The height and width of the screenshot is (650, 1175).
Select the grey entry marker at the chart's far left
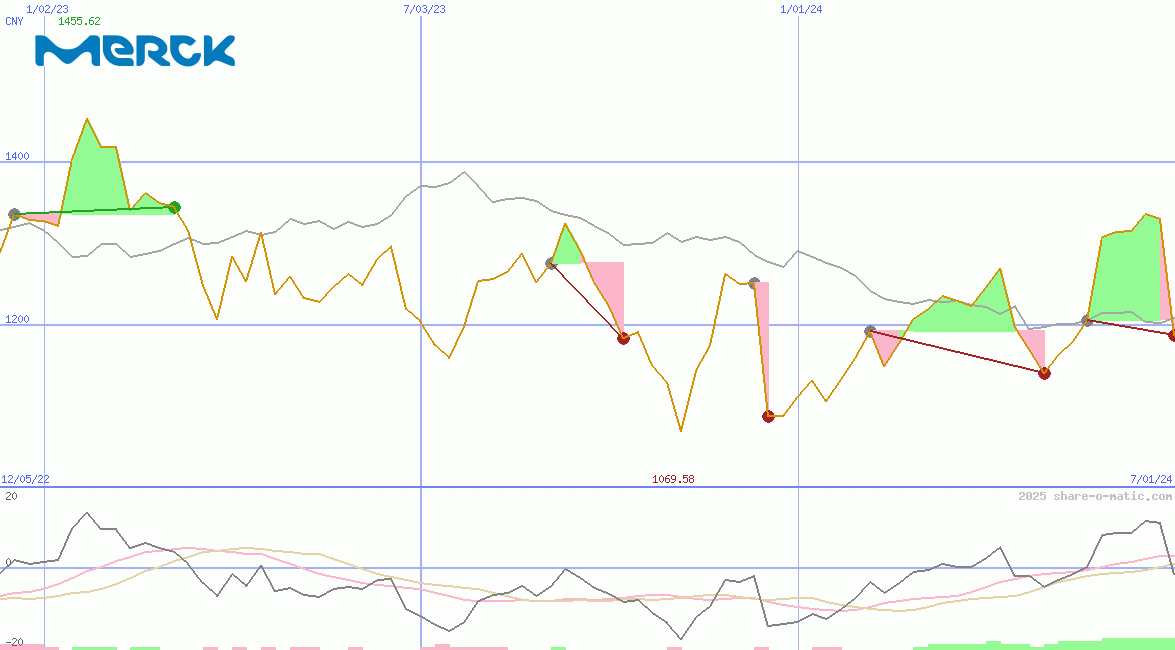pos(14,214)
